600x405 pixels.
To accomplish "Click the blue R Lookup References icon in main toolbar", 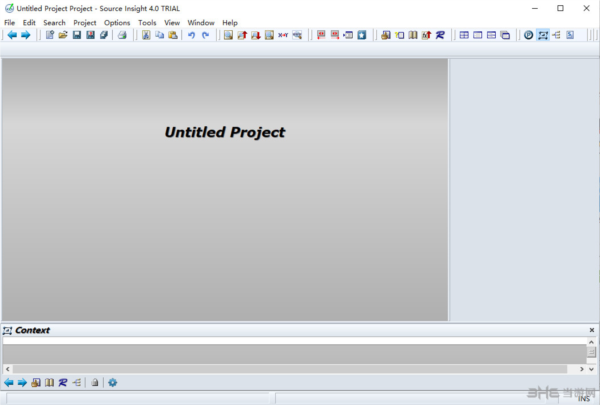I will pyautogui.click(x=440, y=35).
